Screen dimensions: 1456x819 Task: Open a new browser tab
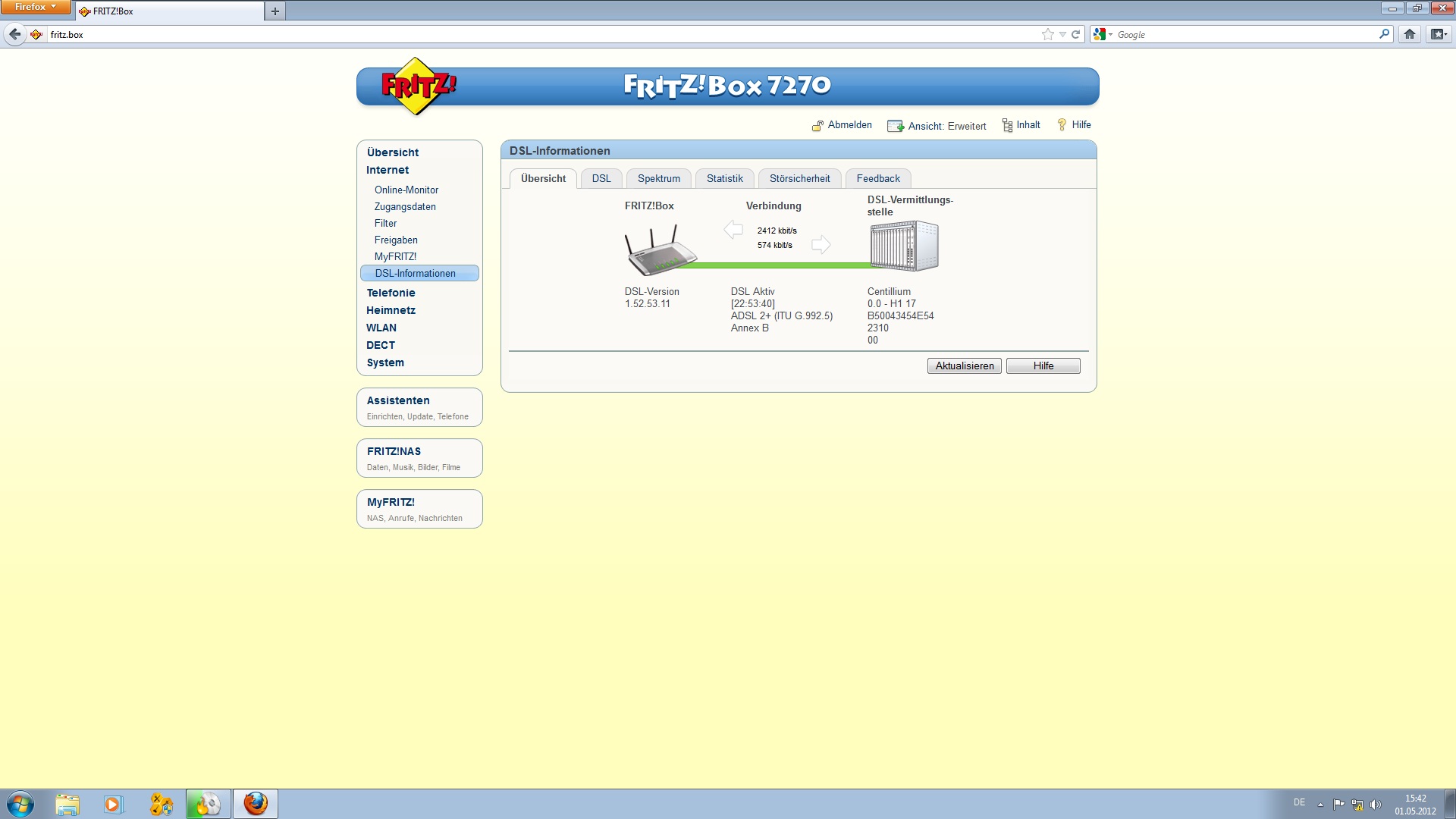[275, 11]
